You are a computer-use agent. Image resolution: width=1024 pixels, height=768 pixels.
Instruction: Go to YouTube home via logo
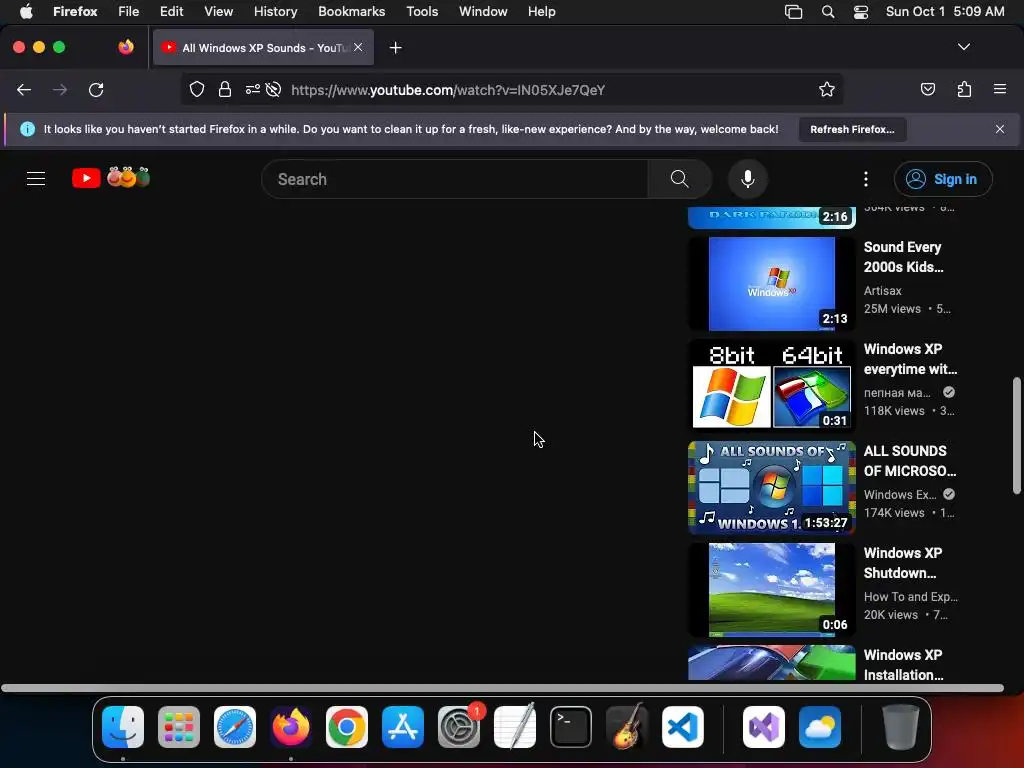coord(111,178)
